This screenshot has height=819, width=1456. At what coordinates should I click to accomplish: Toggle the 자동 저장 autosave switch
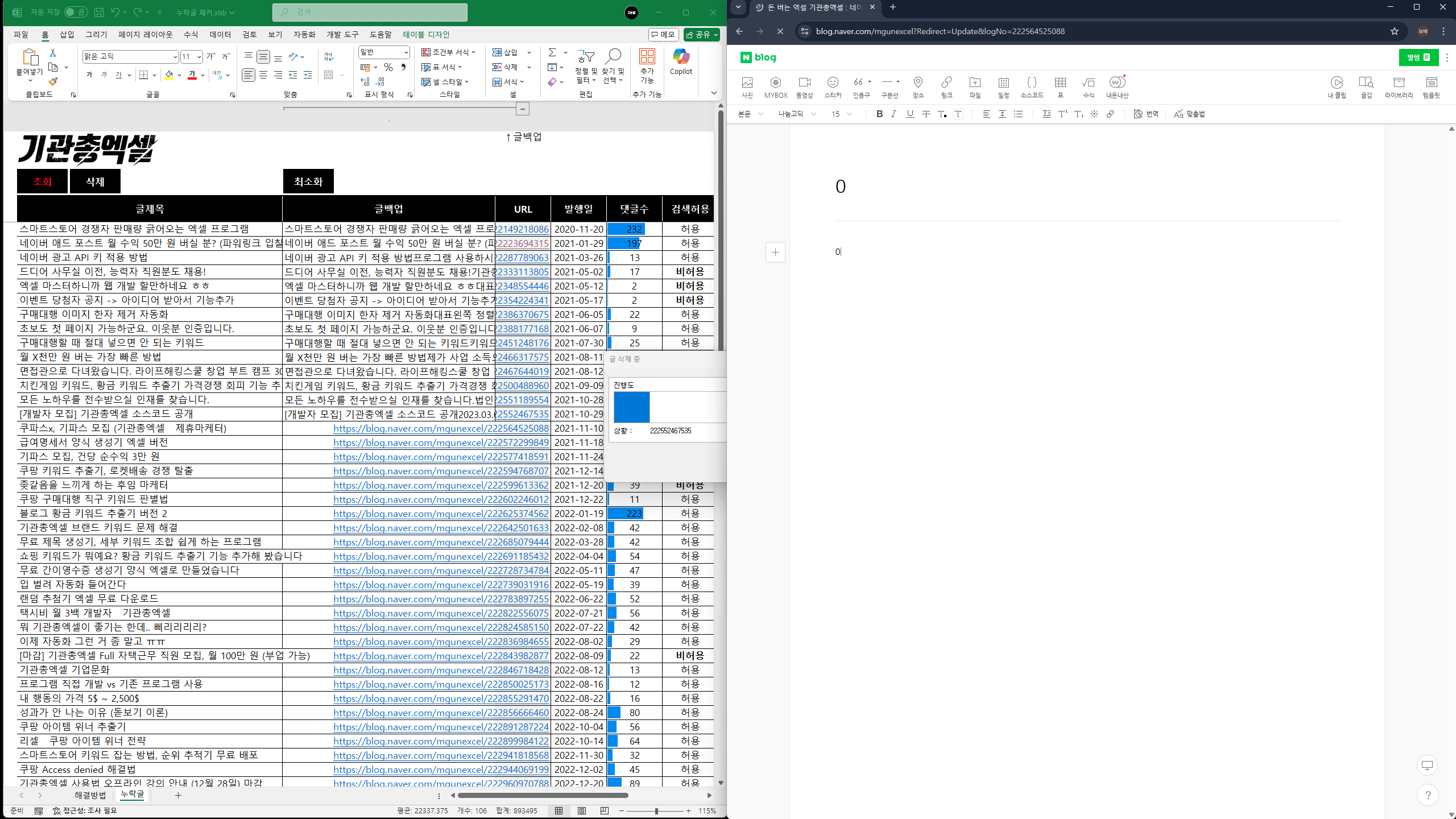click(75, 12)
